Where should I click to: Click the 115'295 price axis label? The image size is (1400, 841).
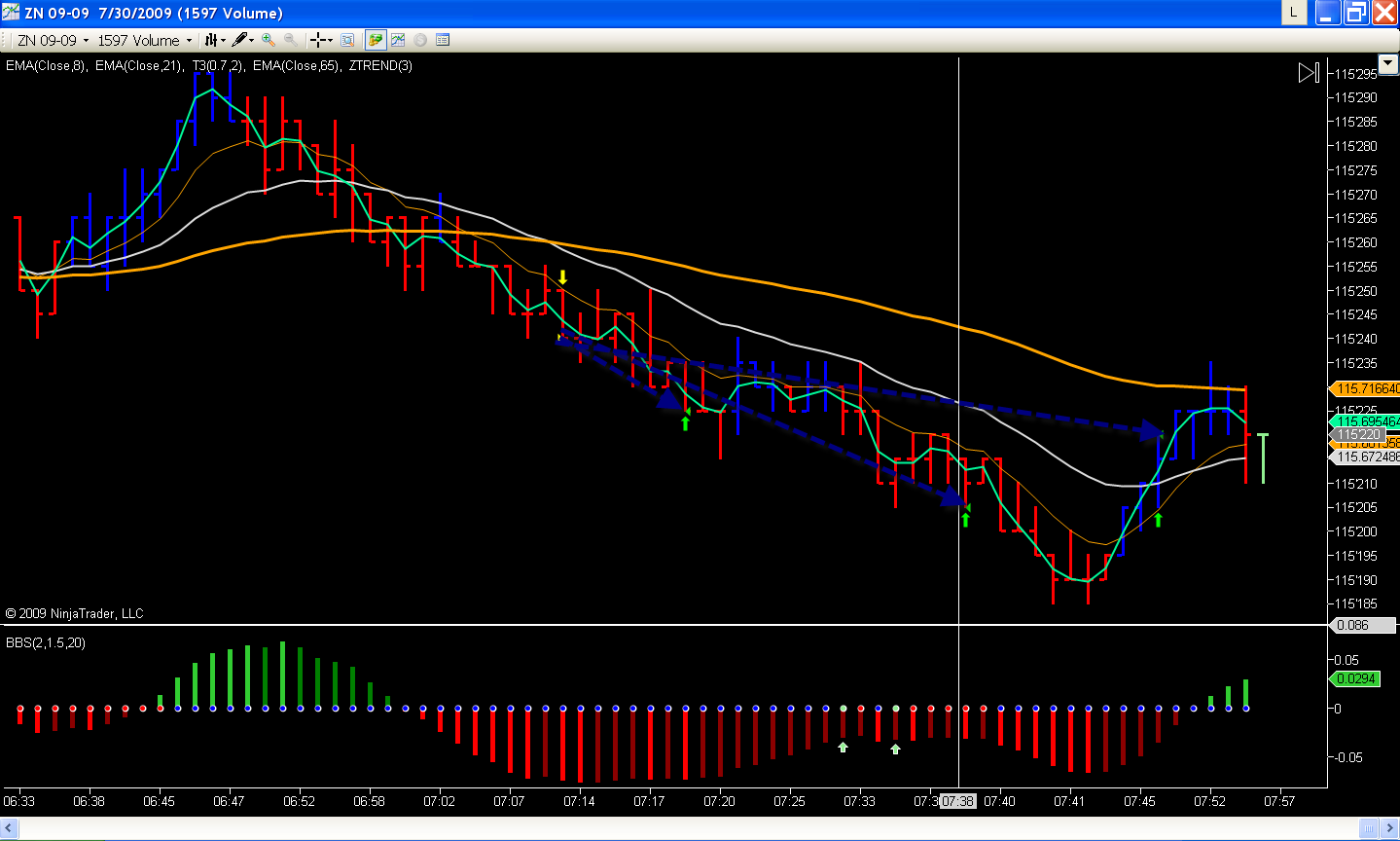[1355, 74]
